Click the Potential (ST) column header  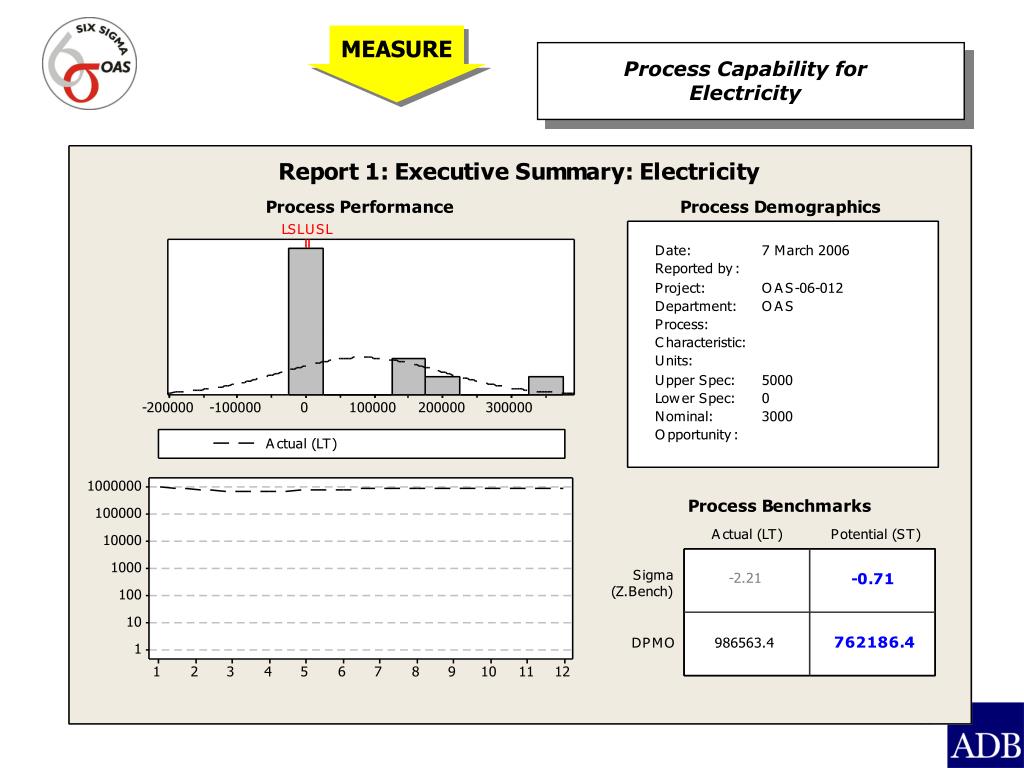tap(875, 534)
